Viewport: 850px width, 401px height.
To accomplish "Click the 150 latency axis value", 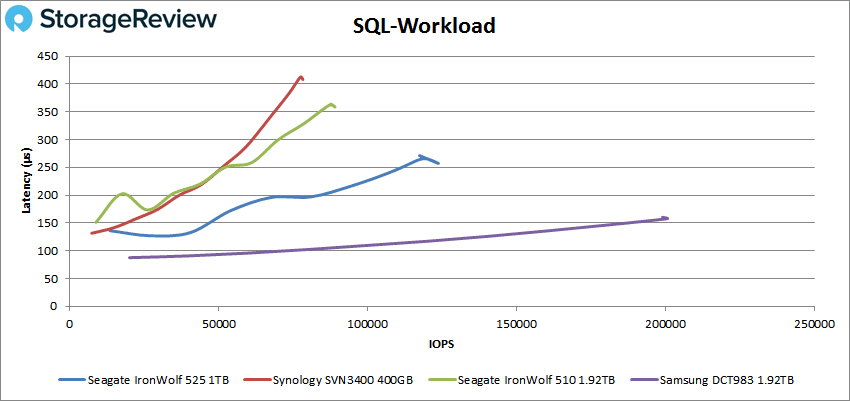I will 49,223.
